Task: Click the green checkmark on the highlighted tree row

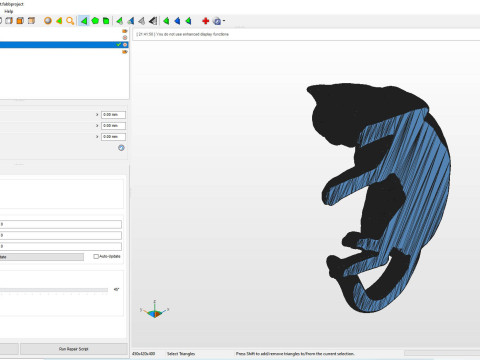Action: coord(119,44)
